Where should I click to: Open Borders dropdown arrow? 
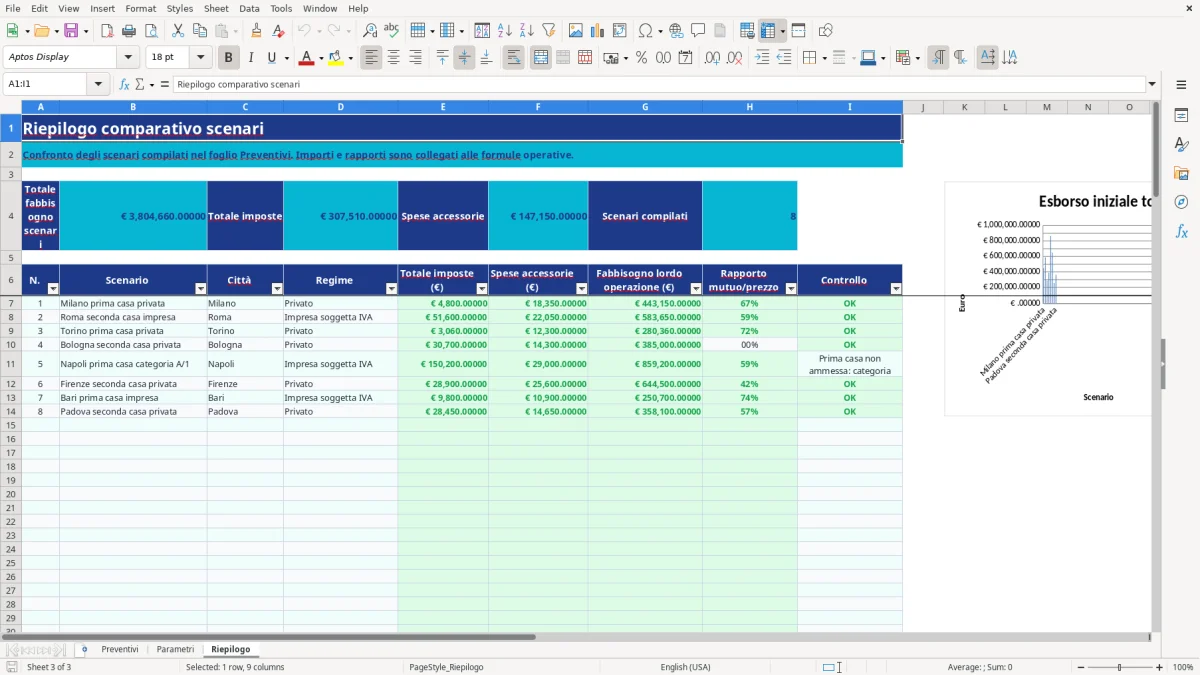tap(825, 58)
